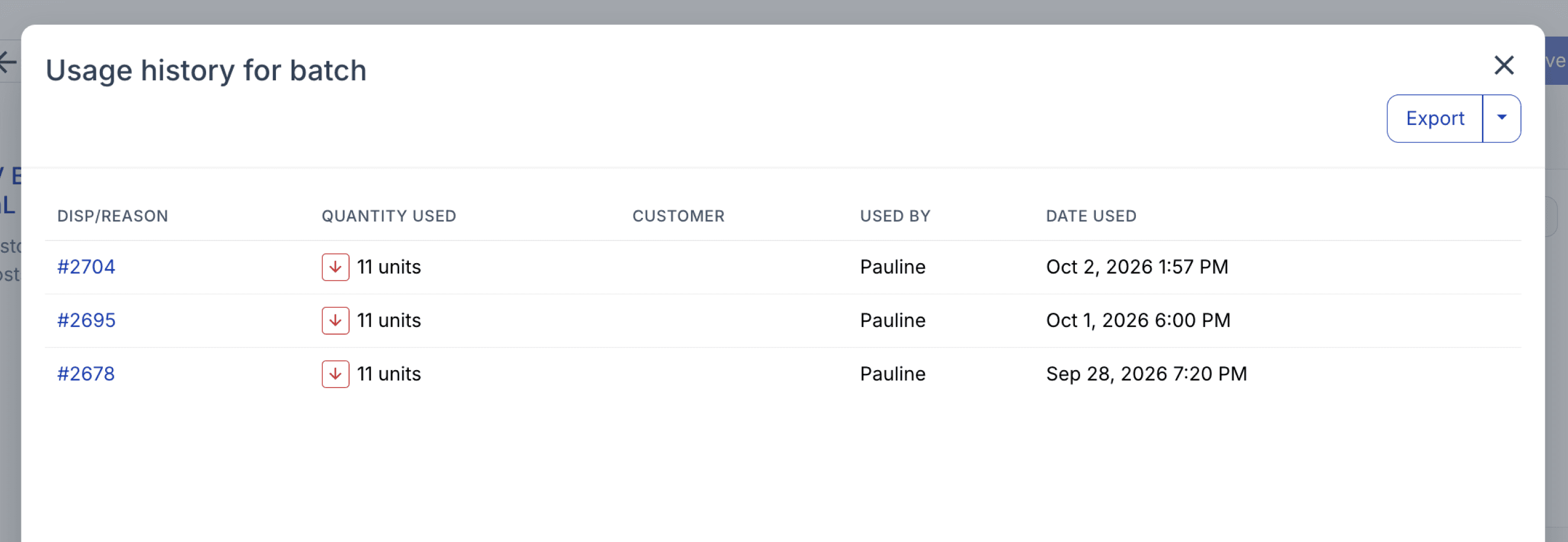Screen dimensions: 1568x542
Task: Click the back arrow behind the dialog
Action: 8,62
